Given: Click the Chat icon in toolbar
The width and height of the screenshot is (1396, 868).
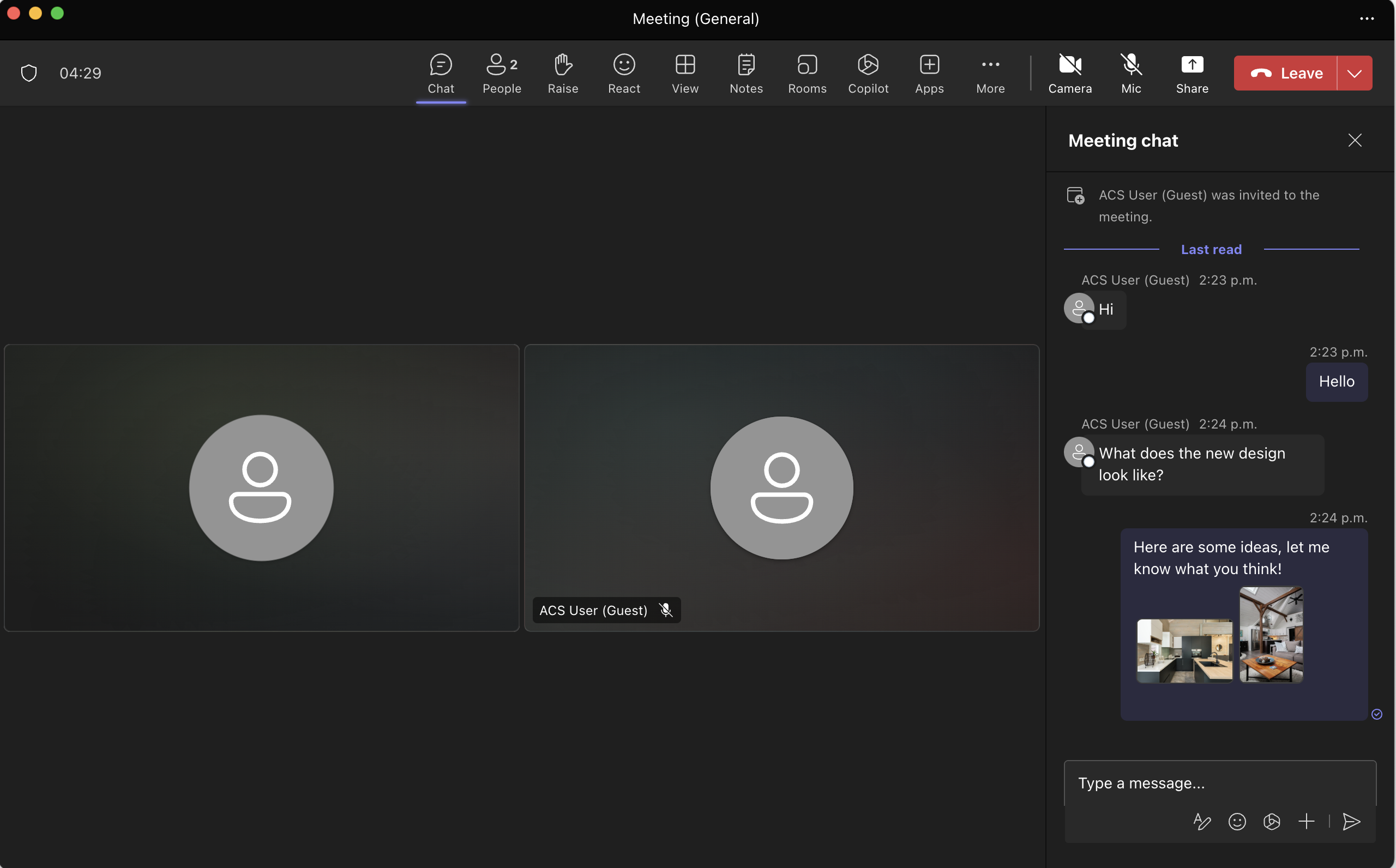Looking at the screenshot, I should click(x=440, y=73).
